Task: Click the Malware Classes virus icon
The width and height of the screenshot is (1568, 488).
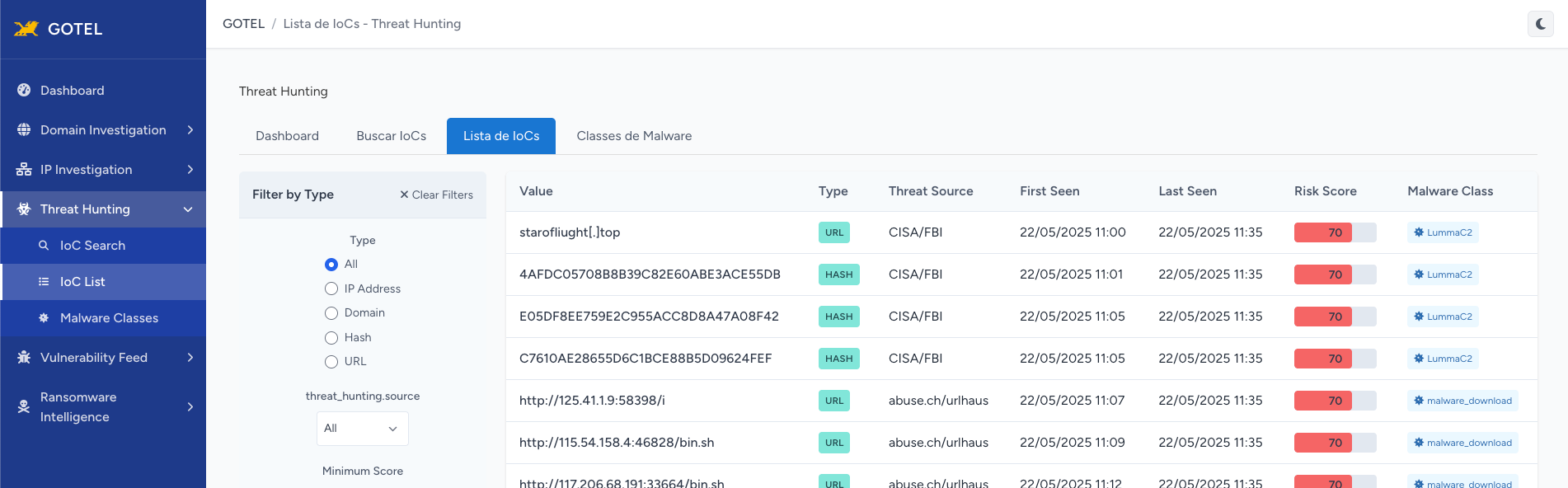Action: click(x=44, y=318)
